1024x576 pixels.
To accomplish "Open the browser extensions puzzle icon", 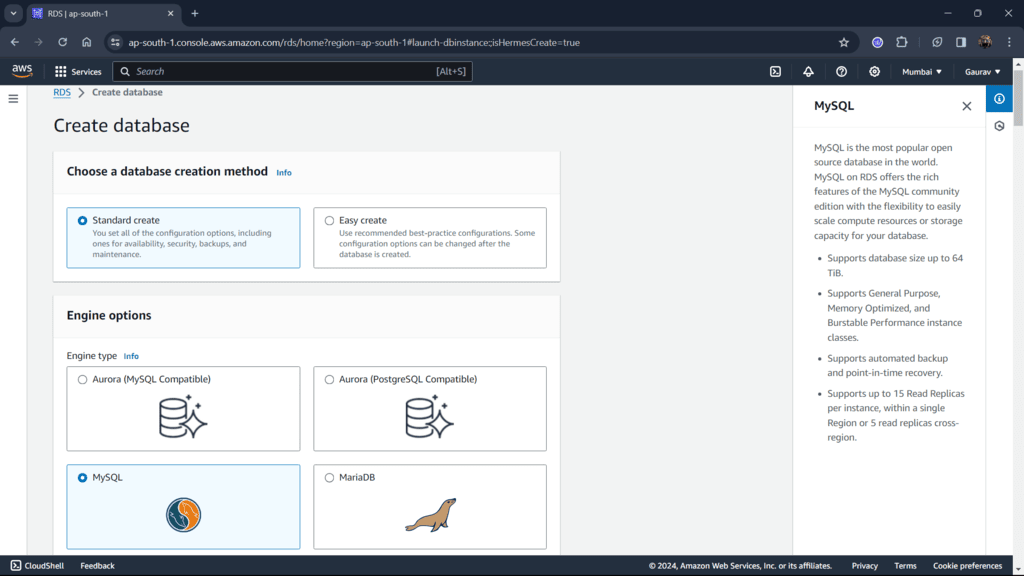I will [x=902, y=42].
